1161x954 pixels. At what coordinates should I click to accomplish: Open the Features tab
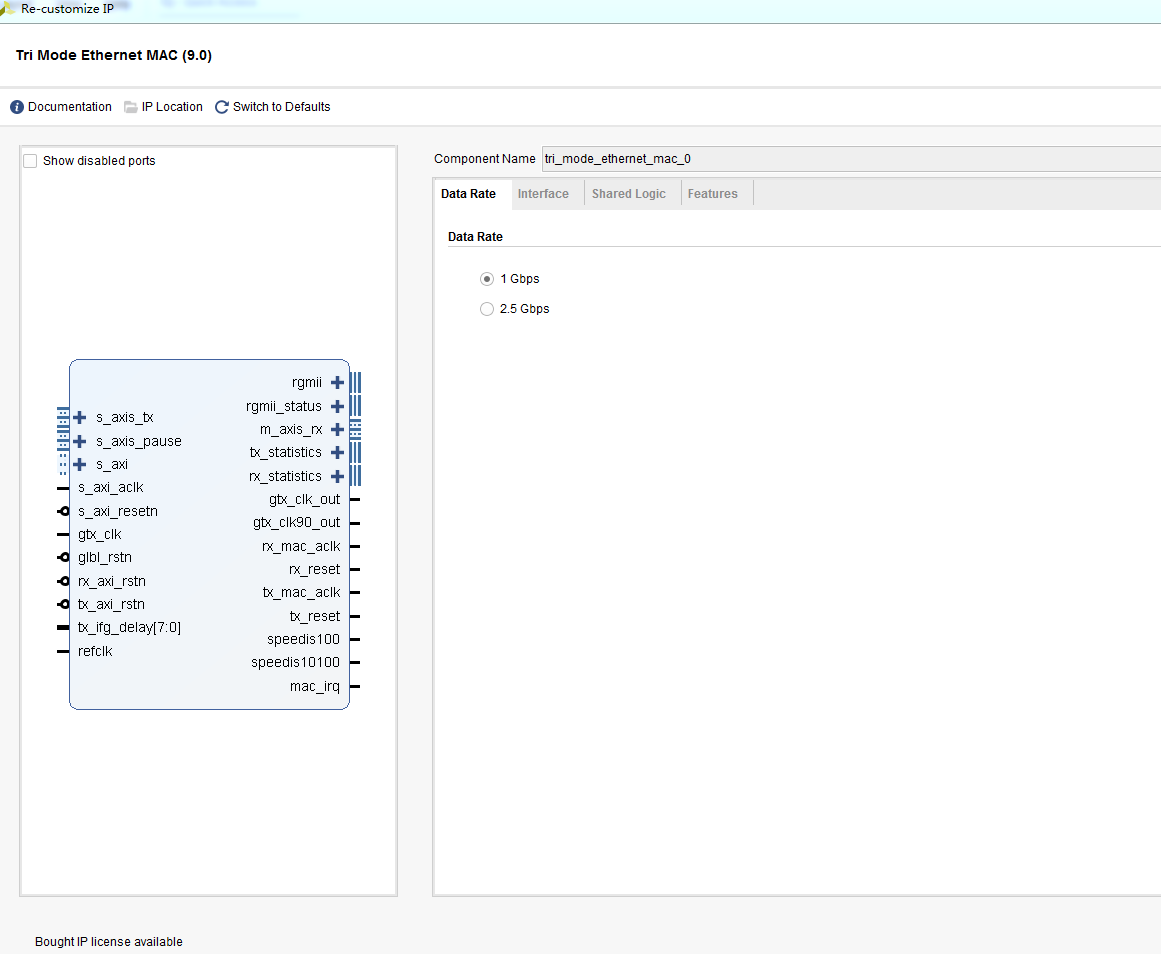point(712,194)
